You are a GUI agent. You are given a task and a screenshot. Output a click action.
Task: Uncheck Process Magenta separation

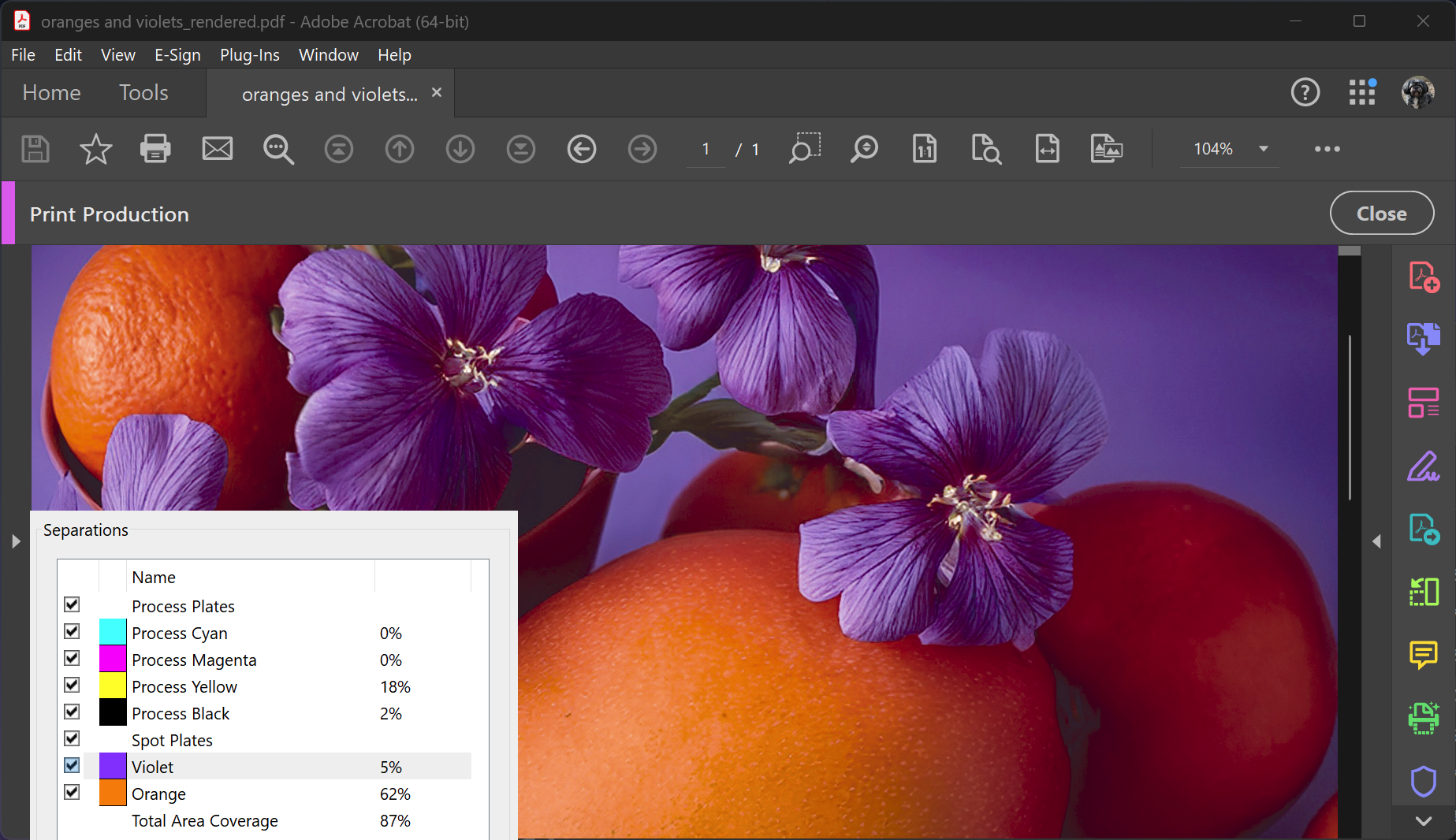[72, 658]
